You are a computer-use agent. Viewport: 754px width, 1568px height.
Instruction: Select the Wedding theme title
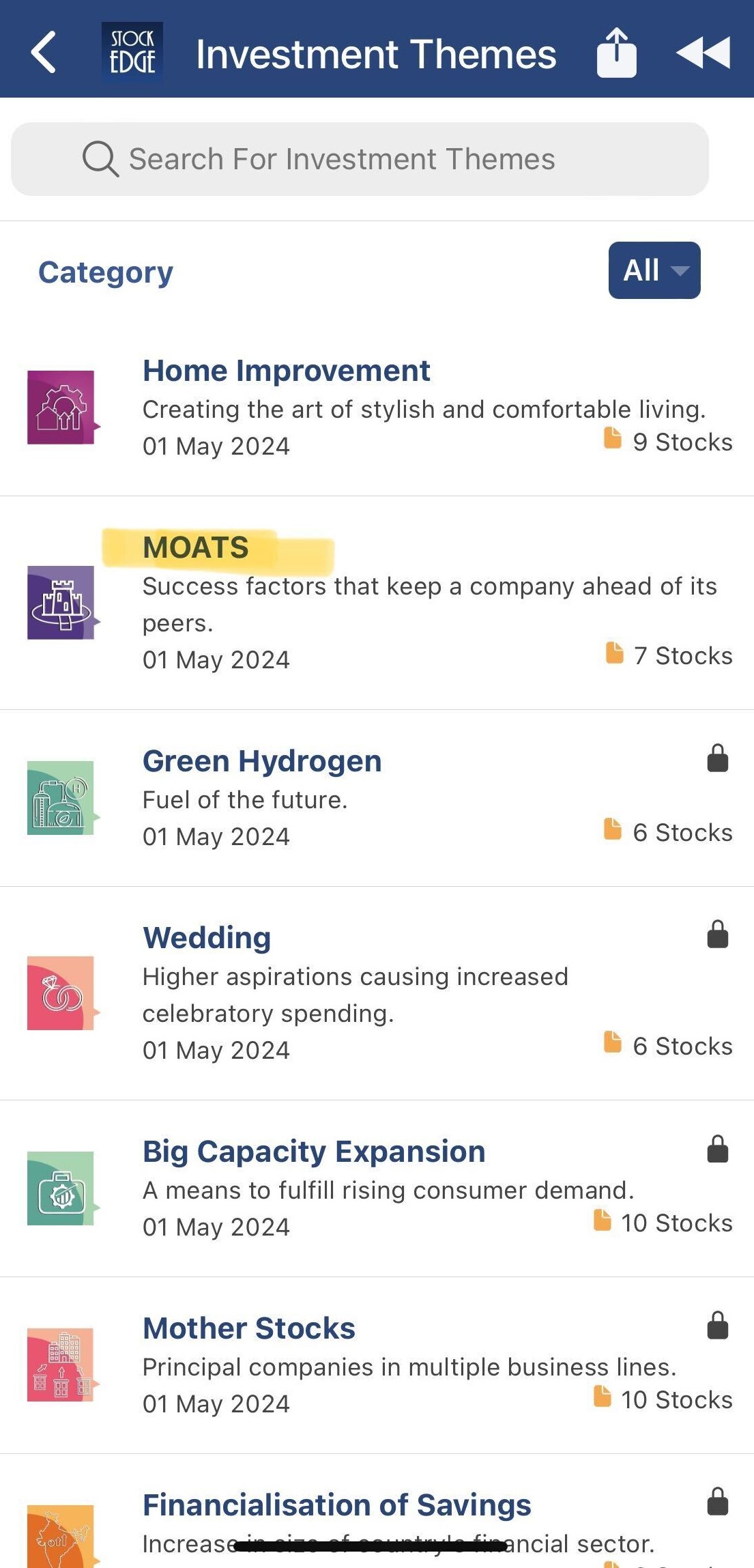coord(207,938)
